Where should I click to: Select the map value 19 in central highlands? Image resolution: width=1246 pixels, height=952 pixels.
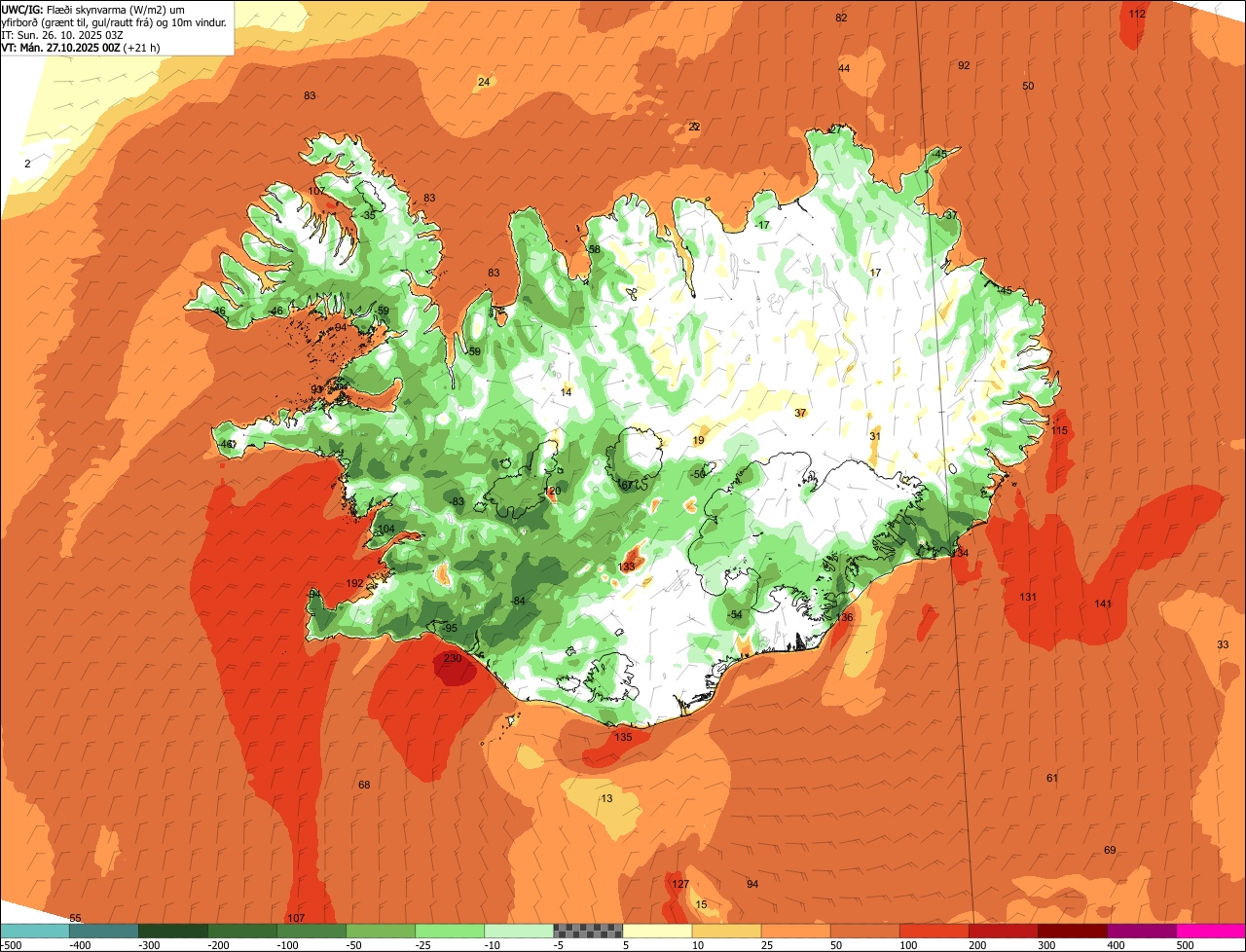click(698, 441)
